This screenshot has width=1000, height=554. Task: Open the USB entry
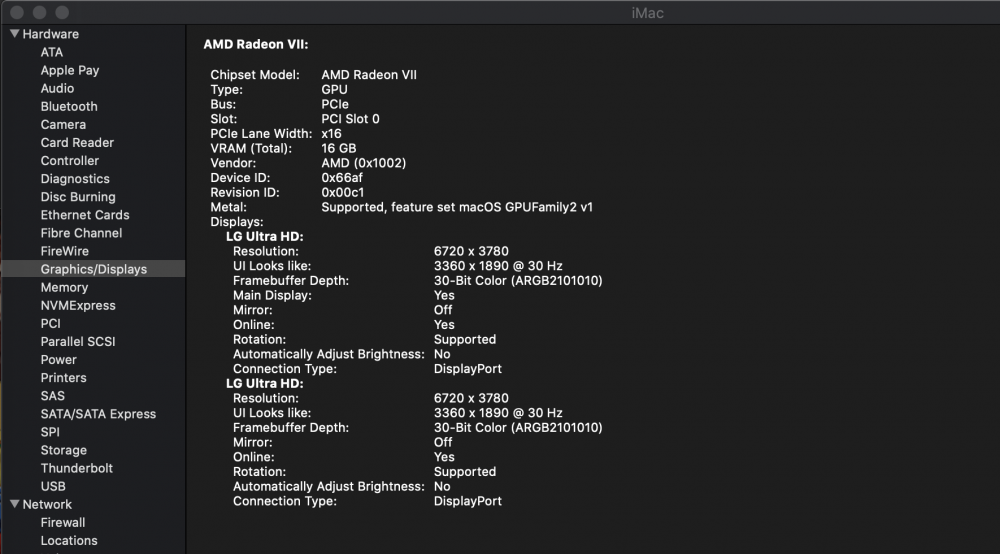pos(53,486)
